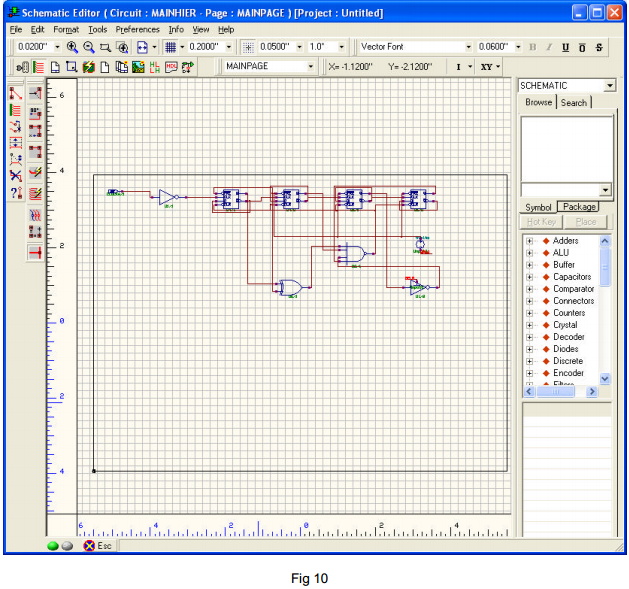Click the Hot Key button
629x589 pixels.
[541, 222]
